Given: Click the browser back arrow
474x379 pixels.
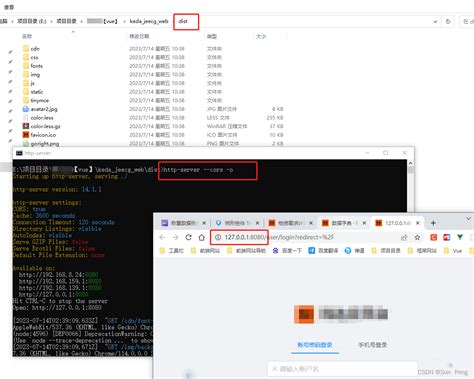Looking at the screenshot, I should click(x=162, y=237).
